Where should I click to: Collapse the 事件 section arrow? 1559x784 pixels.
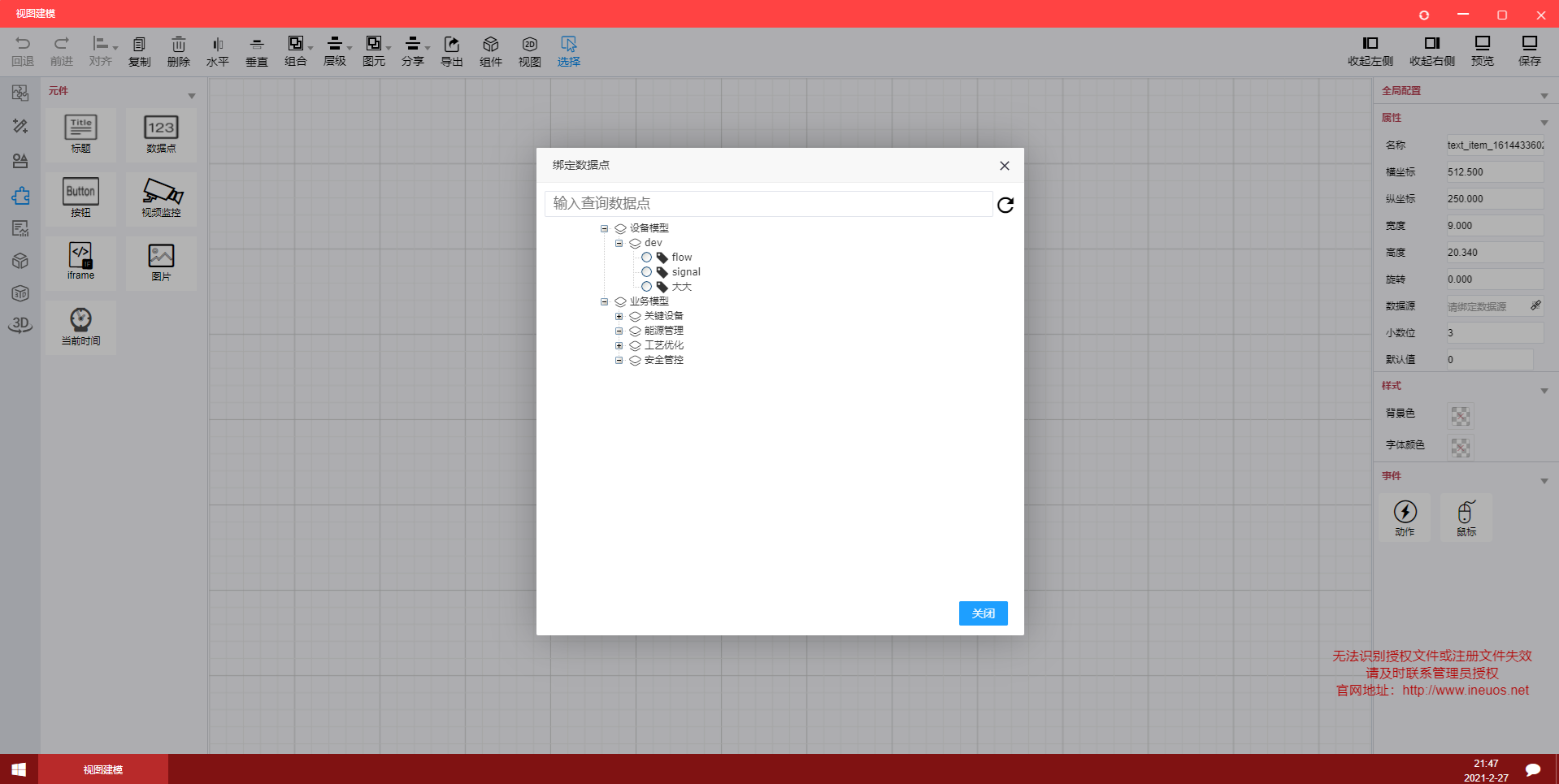tap(1544, 481)
